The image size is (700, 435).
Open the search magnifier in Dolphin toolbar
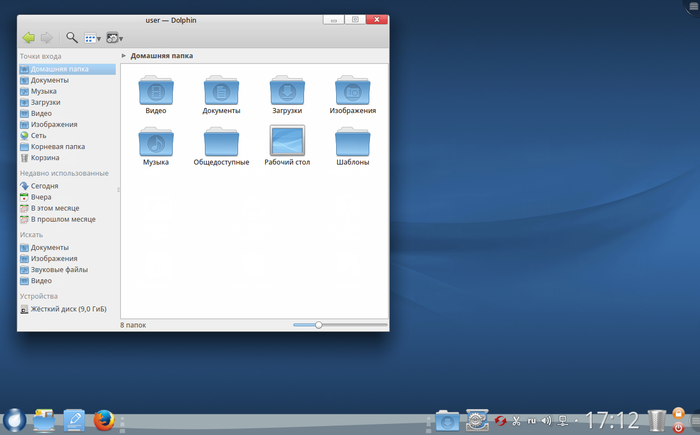(72, 37)
